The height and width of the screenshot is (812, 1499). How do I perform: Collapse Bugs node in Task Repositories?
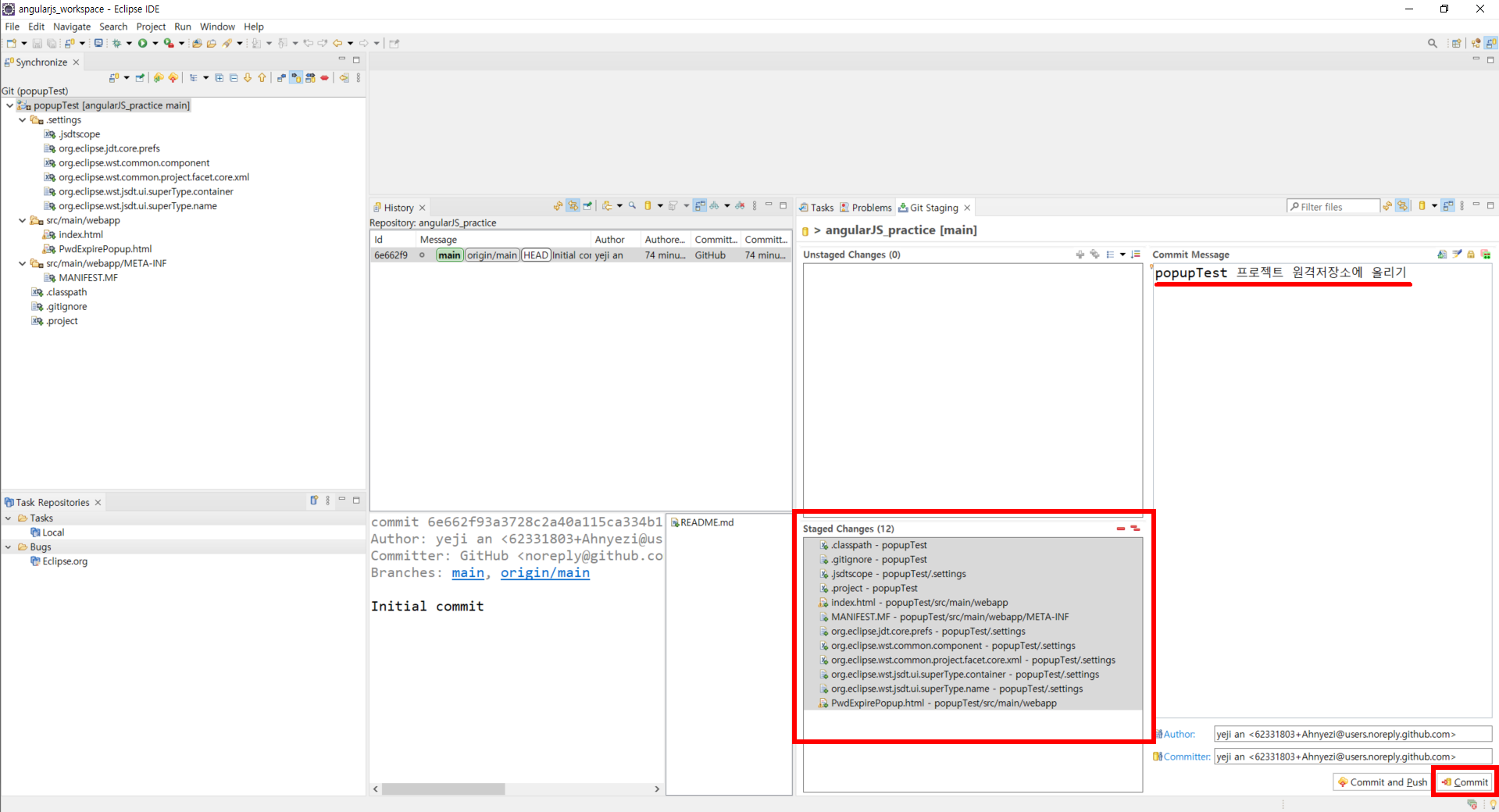click(9, 547)
